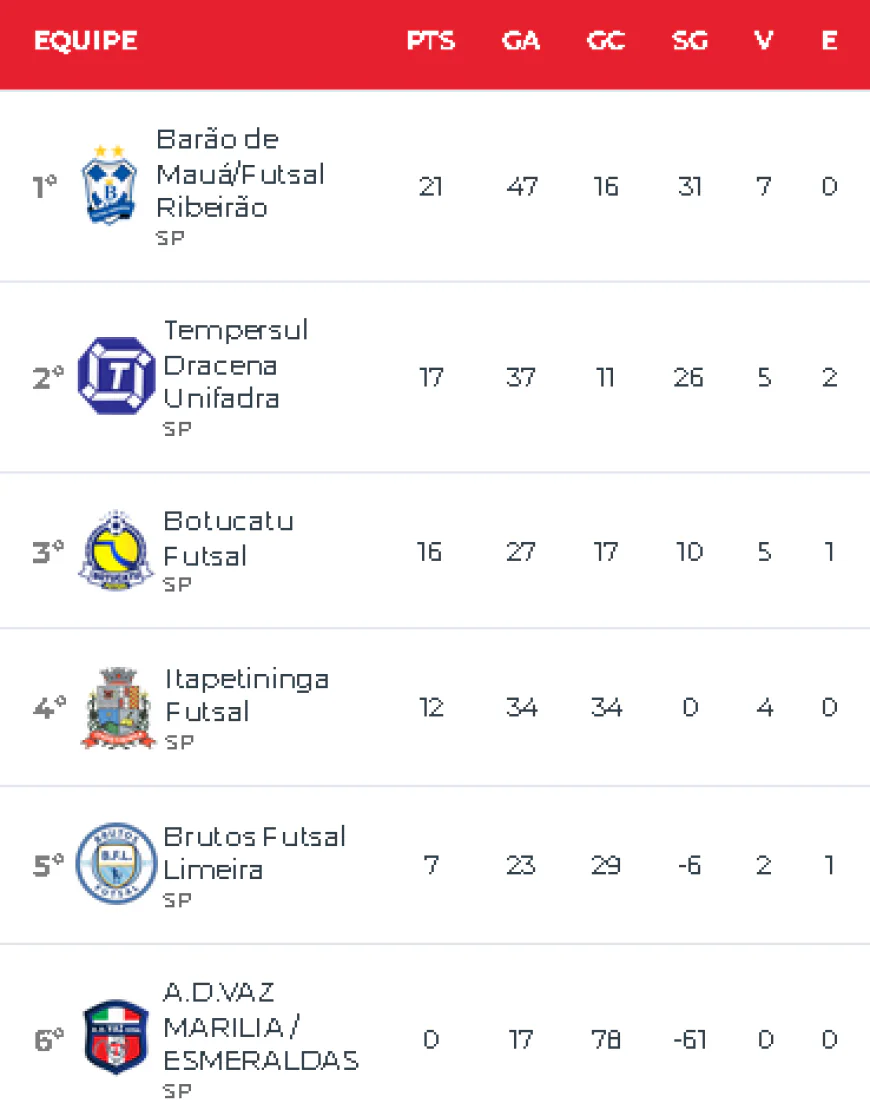The width and height of the screenshot is (870, 1110).
Task: Open A.D.VAZ MARILIA / ESMERALDAS team name
Action: coord(260,1027)
